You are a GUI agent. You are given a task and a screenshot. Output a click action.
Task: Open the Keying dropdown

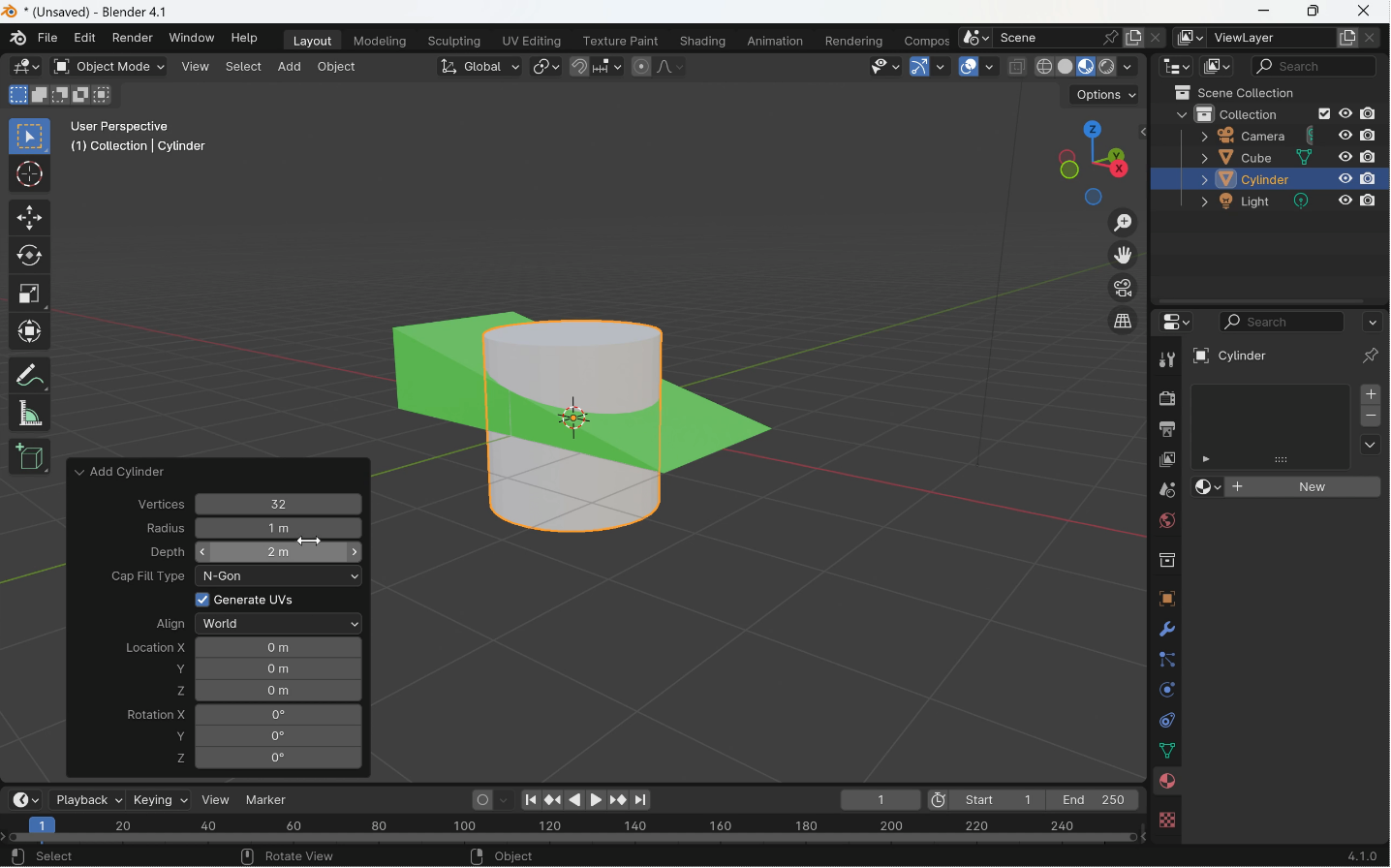(159, 800)
